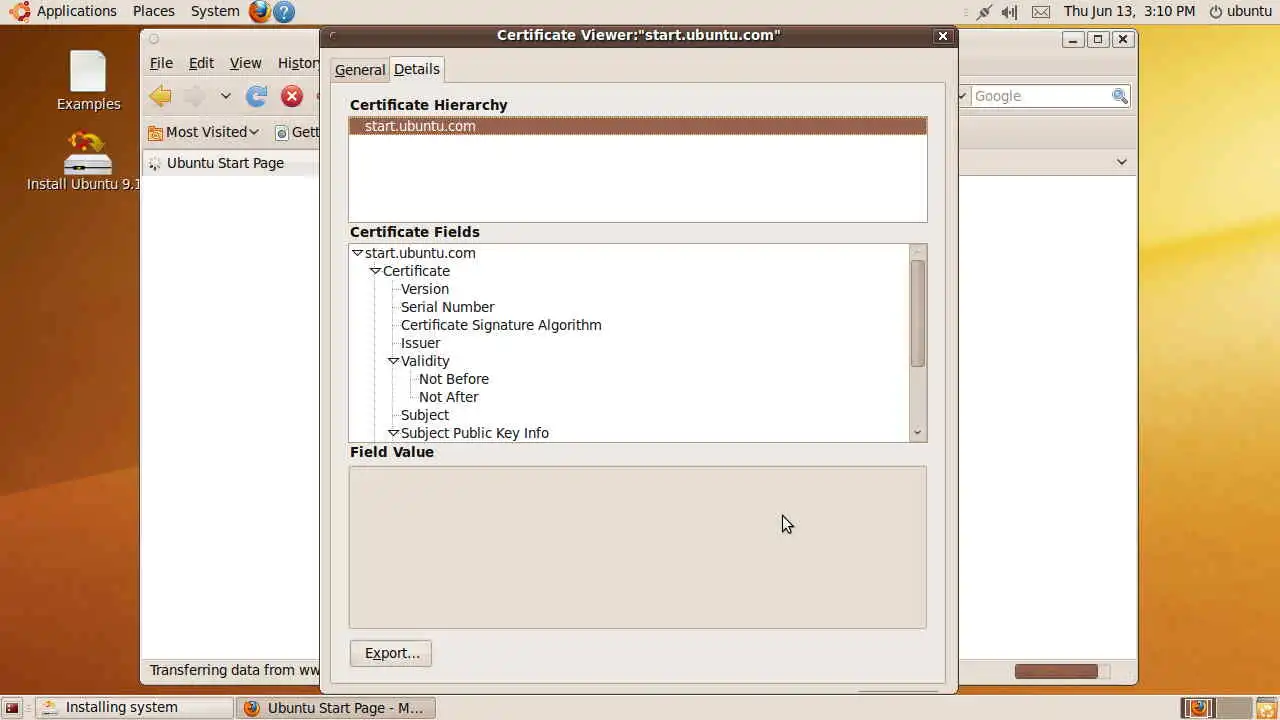The height and width of the screenshot is (720, 1280).
Task: Focus the Google search box
Action: [x=1040, y=96]
